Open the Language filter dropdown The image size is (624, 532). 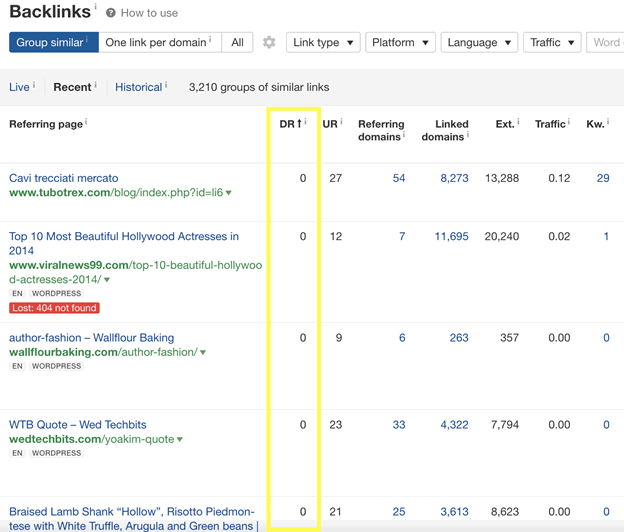pos(479,42)
